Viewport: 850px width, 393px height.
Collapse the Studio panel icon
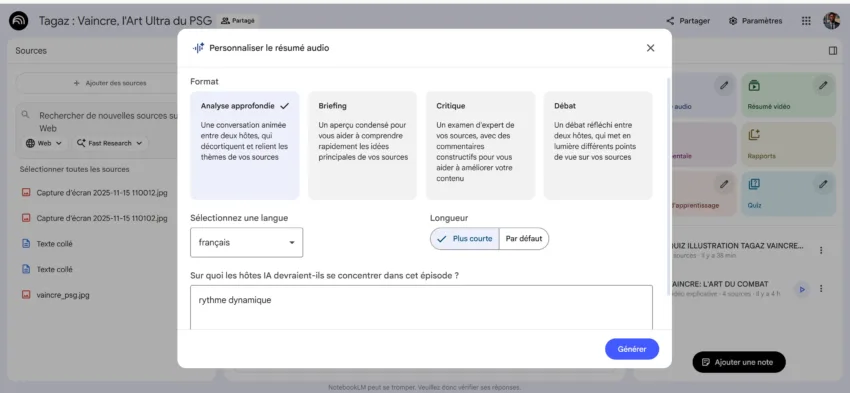click(x=833, y=50)
